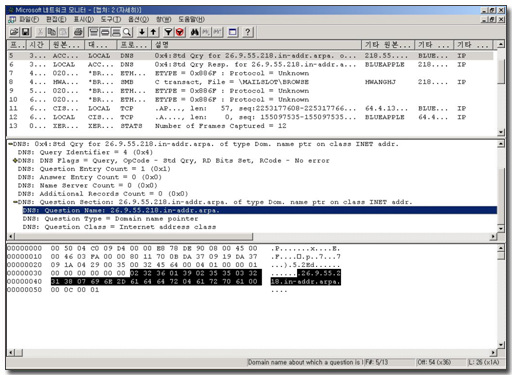This screenshot has width=512, height=375.
Task: Click the F#: 5/13 status bar field
Action: 389,362
